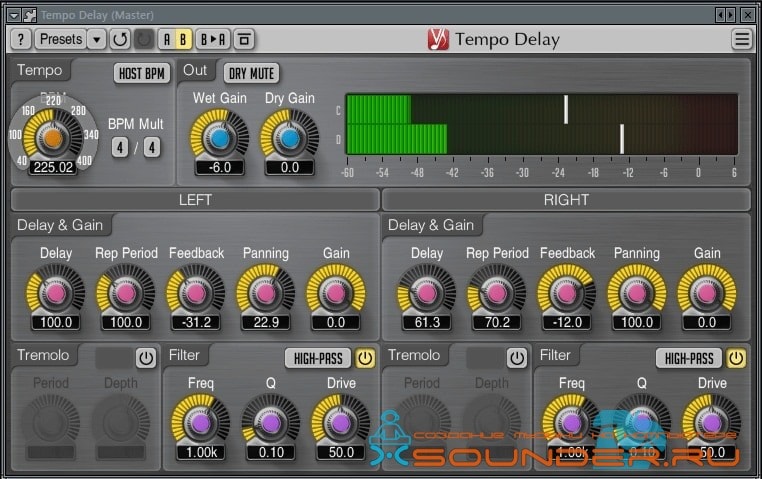Click the Wet Gain knob

pyautogui.click(x=220, y=138)
